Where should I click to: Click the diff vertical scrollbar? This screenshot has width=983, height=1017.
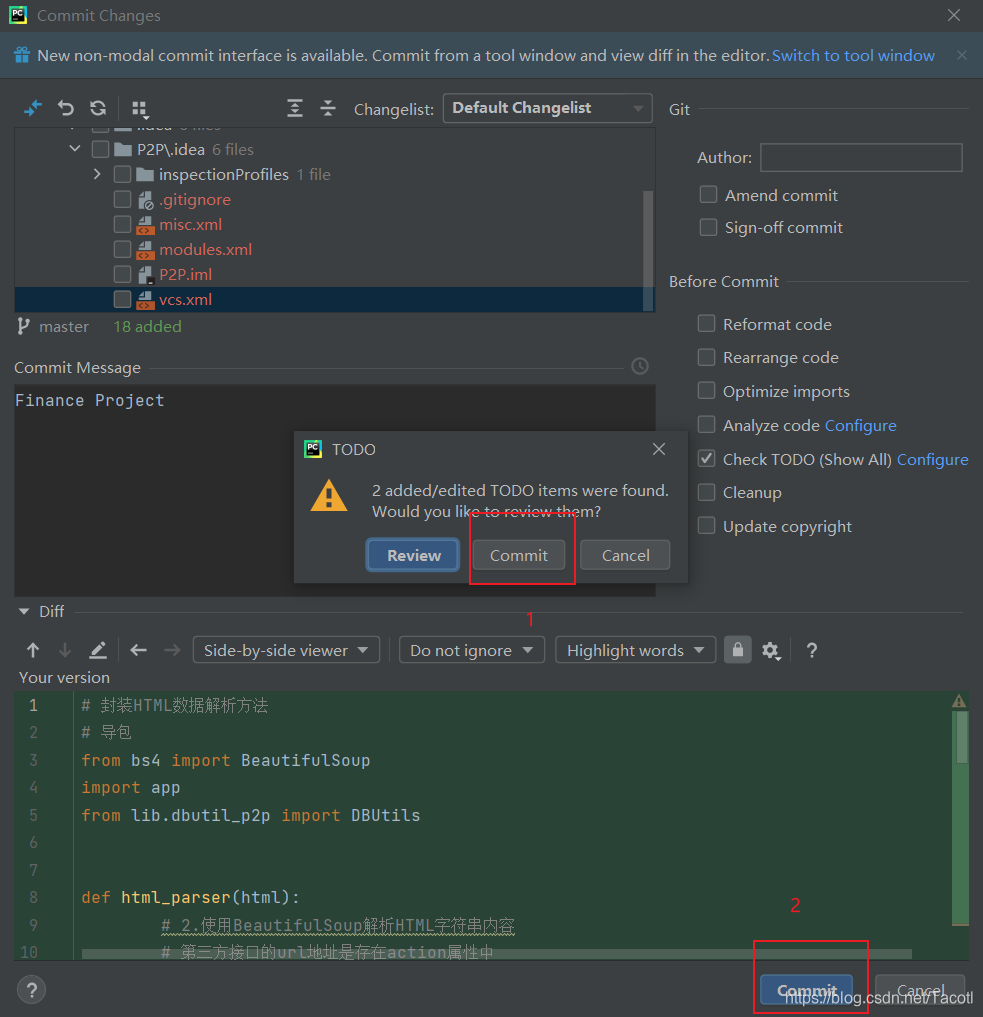point(961,738)
